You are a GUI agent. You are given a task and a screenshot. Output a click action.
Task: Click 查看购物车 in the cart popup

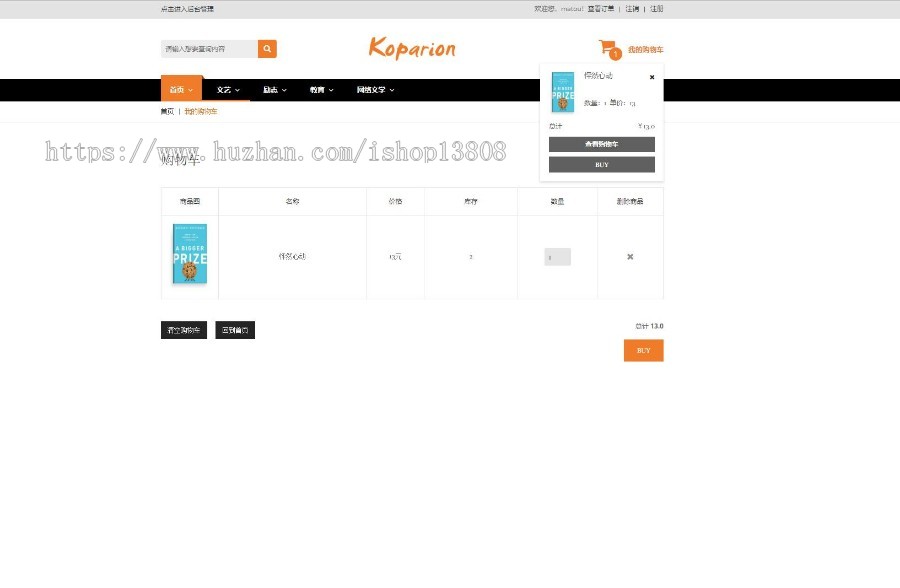point(601,144)
